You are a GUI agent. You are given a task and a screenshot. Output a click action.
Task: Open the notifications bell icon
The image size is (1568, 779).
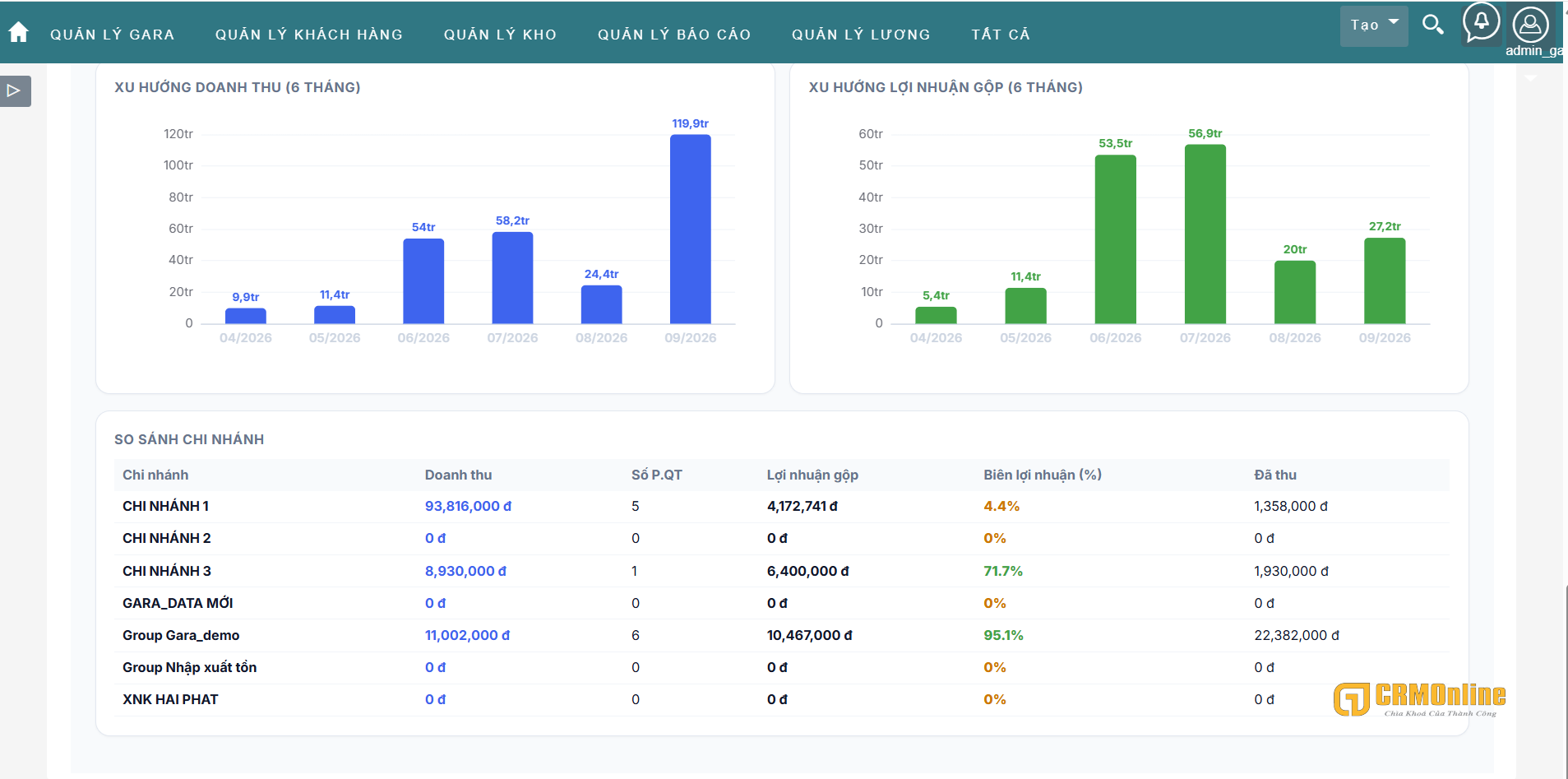point(1482,23)
